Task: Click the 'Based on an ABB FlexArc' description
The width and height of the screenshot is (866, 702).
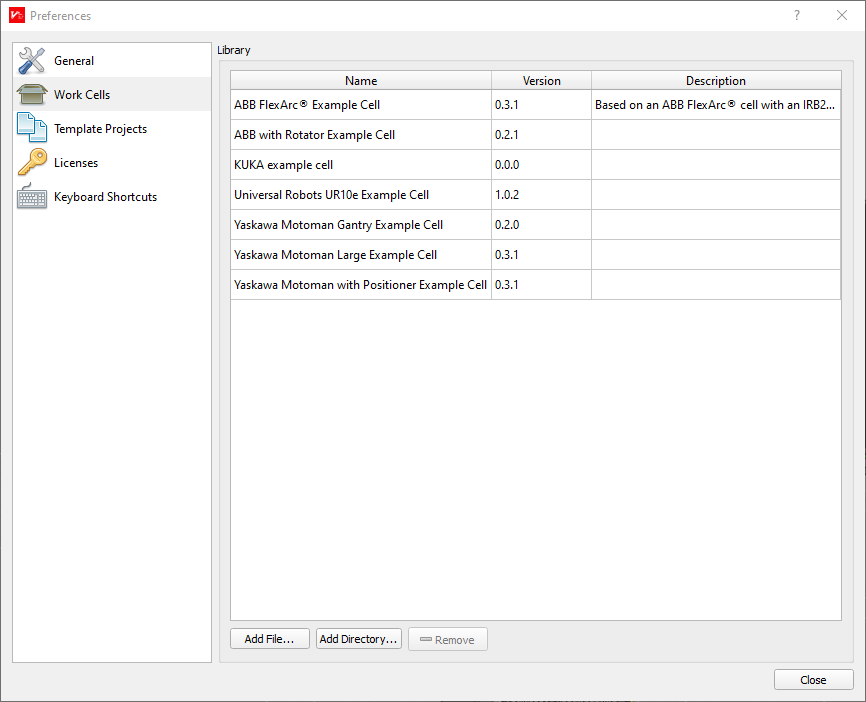Action: tap(716, 105)
